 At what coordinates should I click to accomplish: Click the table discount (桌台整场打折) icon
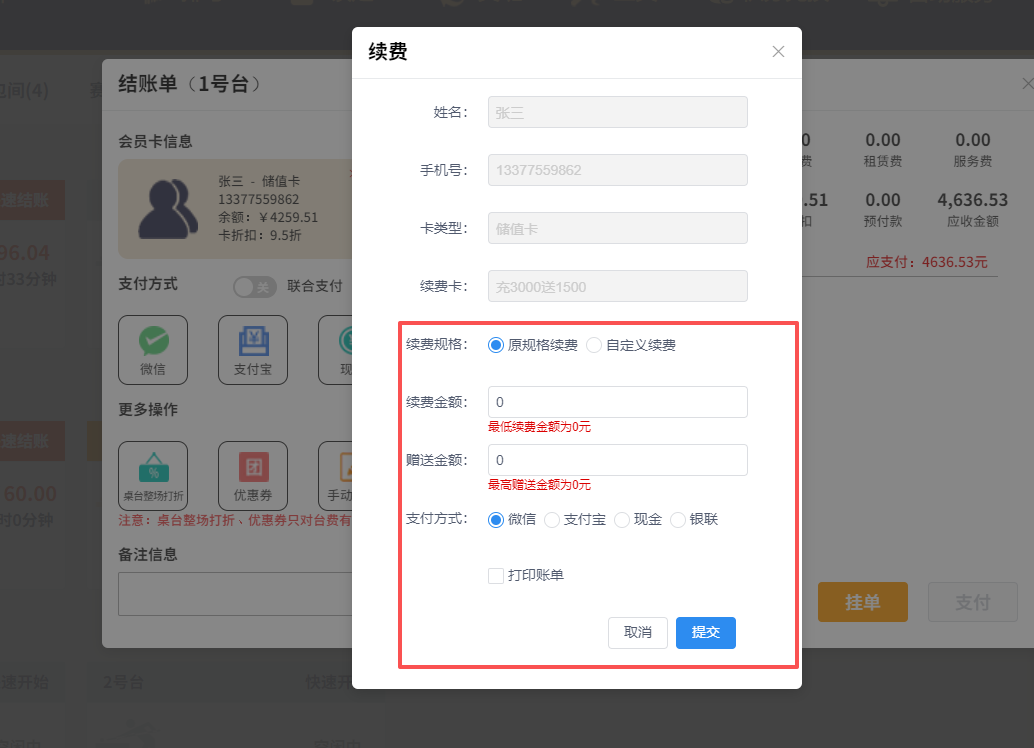153,468
